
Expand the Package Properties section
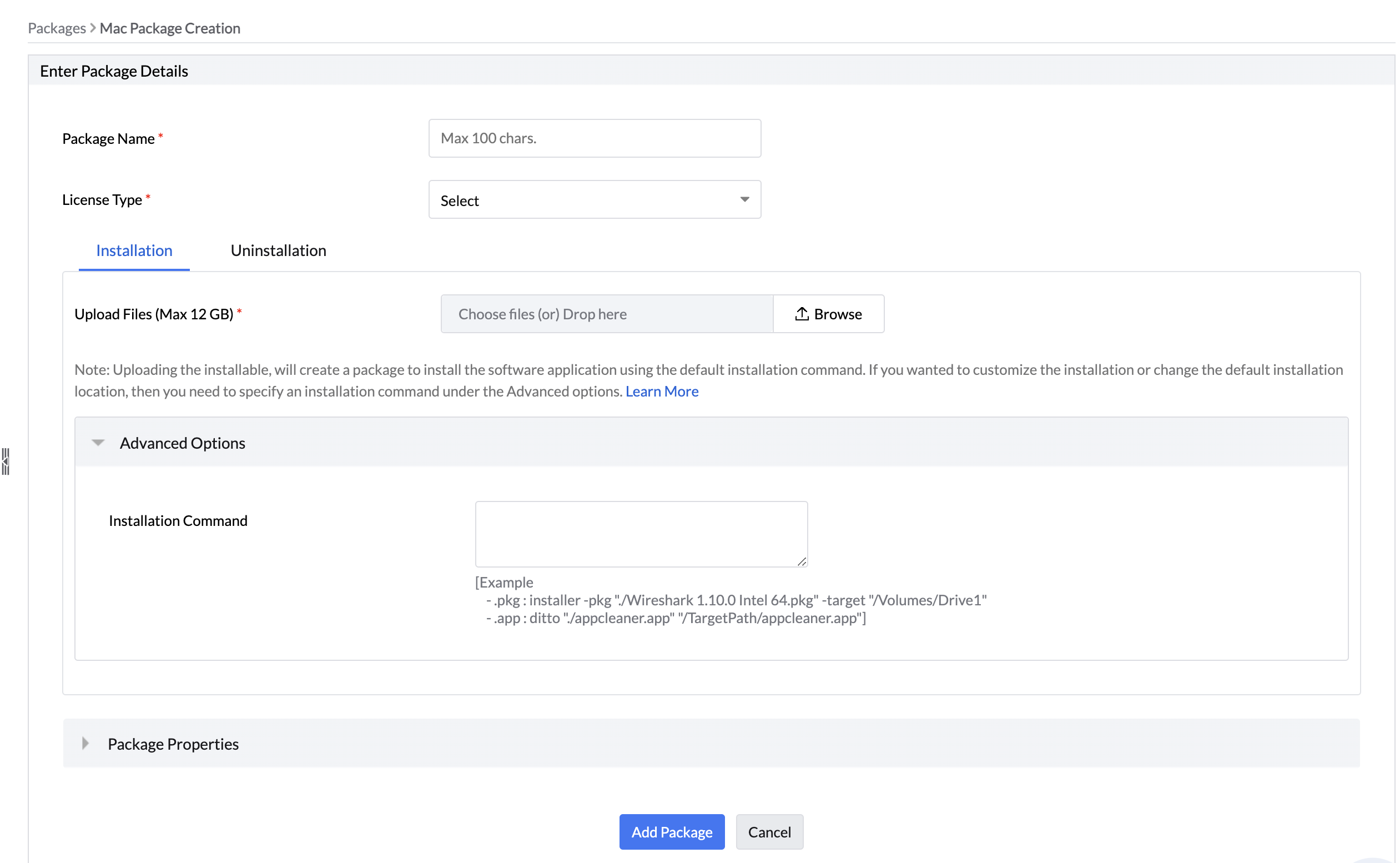pos(85,743)
